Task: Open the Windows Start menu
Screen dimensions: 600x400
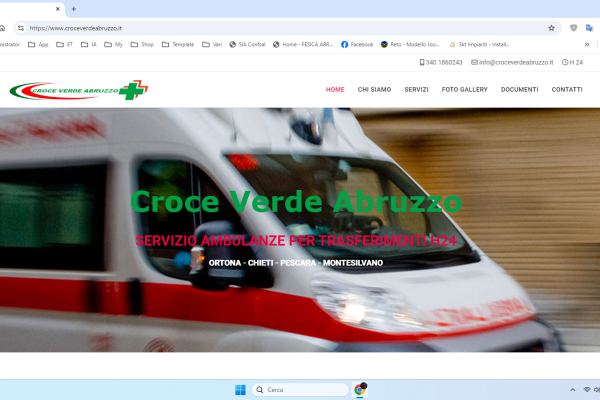Action: click(240, 390)
